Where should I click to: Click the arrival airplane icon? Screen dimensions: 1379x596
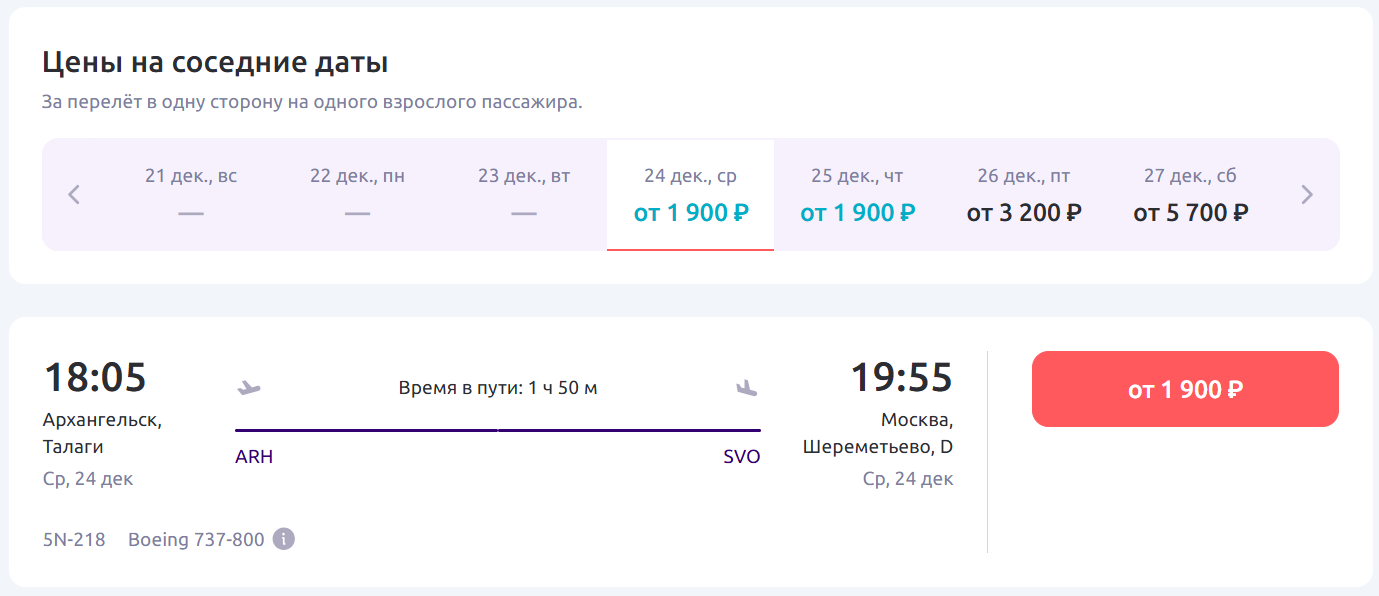click(x=746, y=387)
